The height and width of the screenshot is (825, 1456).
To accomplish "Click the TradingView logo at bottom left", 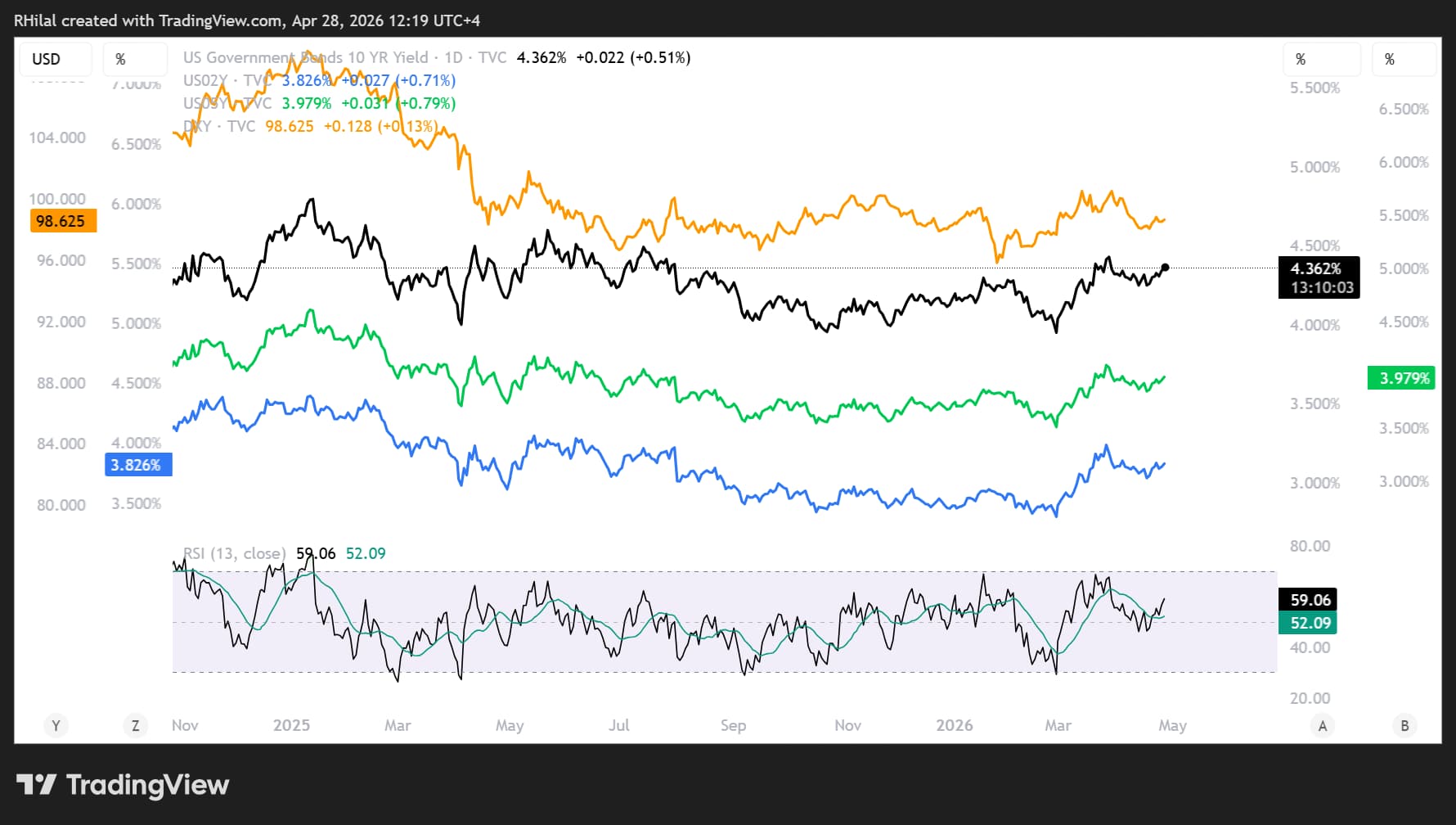I will click(123, 785).
